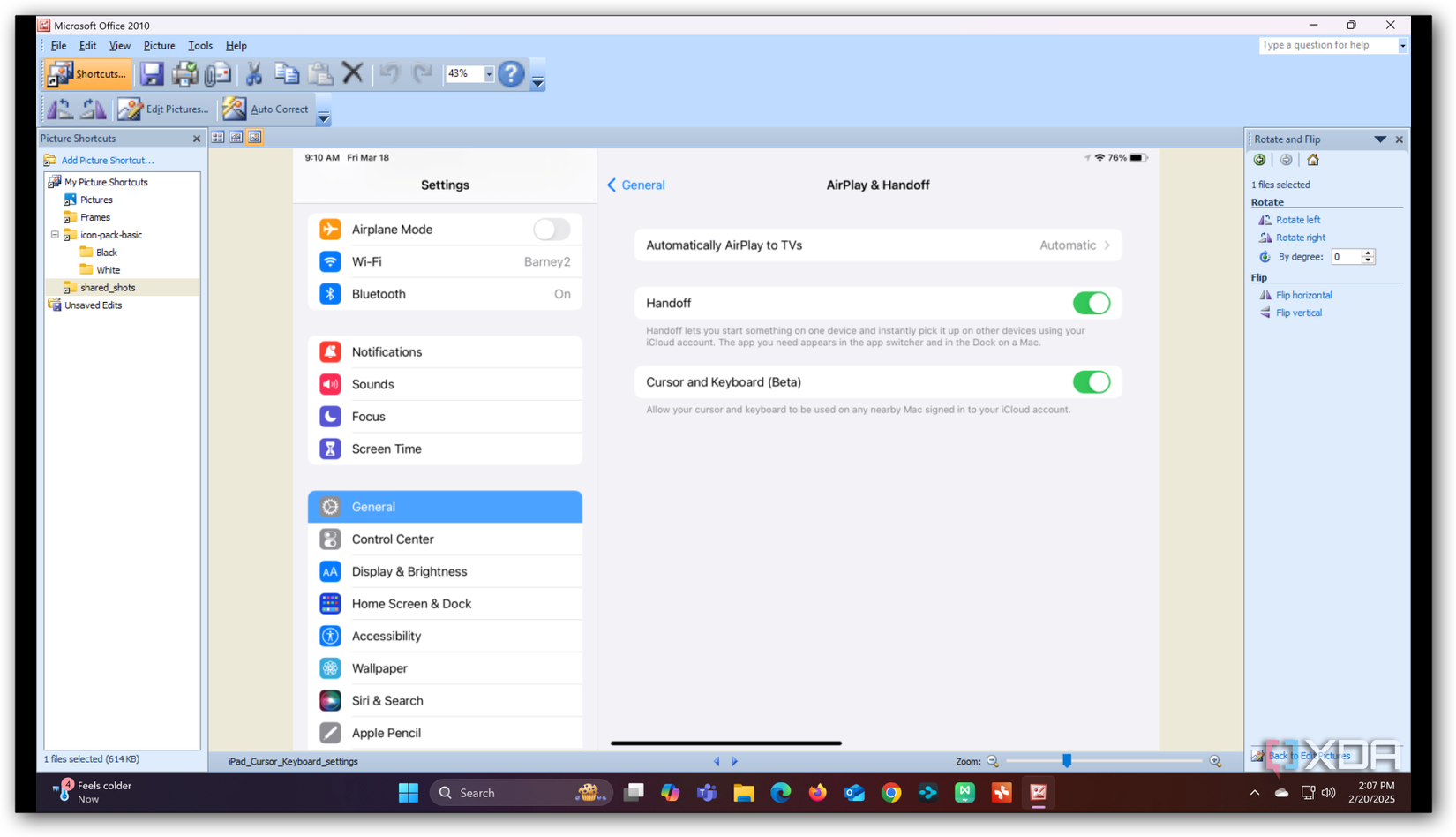
Task: Cut the selected picture
Action: 253,74
